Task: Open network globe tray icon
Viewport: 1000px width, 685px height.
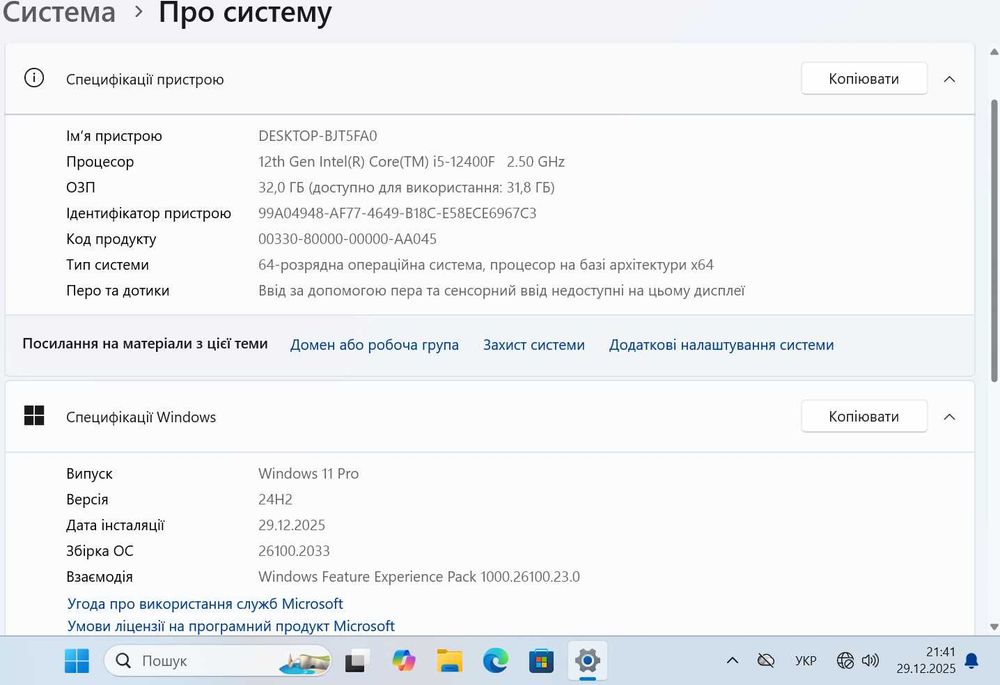Action: [x=845, y=661]
